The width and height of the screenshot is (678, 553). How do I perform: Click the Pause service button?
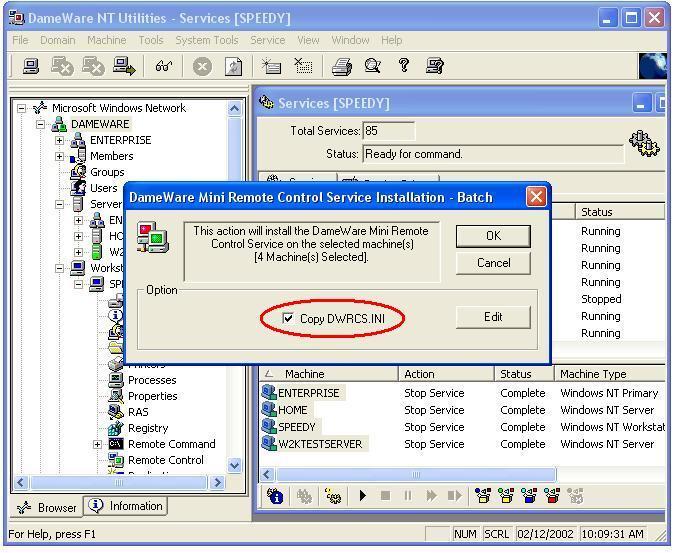pyautogui.click(x=408, y=495)
